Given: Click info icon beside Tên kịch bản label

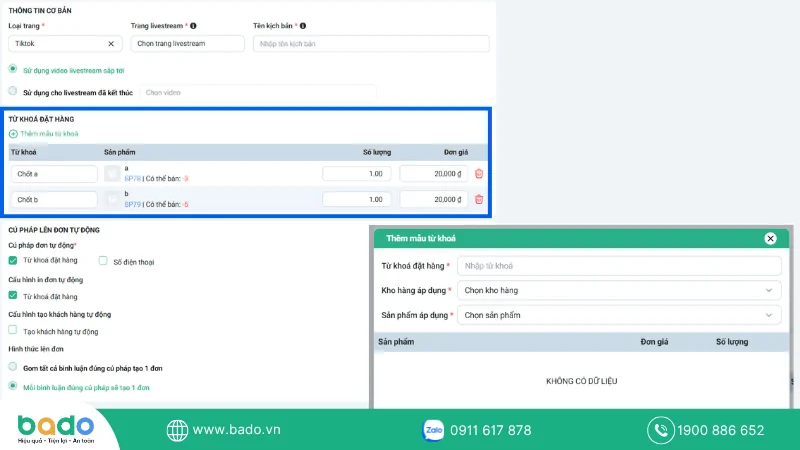Looking at the screenshot, I should (303, 26).
